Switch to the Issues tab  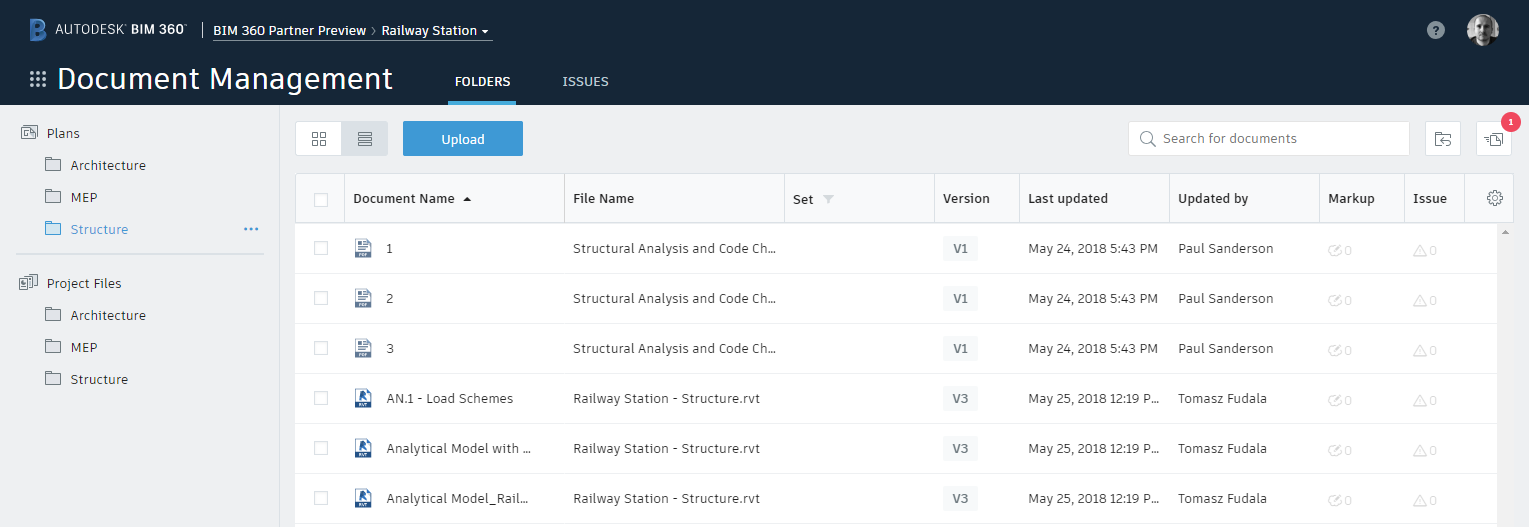[x=585, y=82]
